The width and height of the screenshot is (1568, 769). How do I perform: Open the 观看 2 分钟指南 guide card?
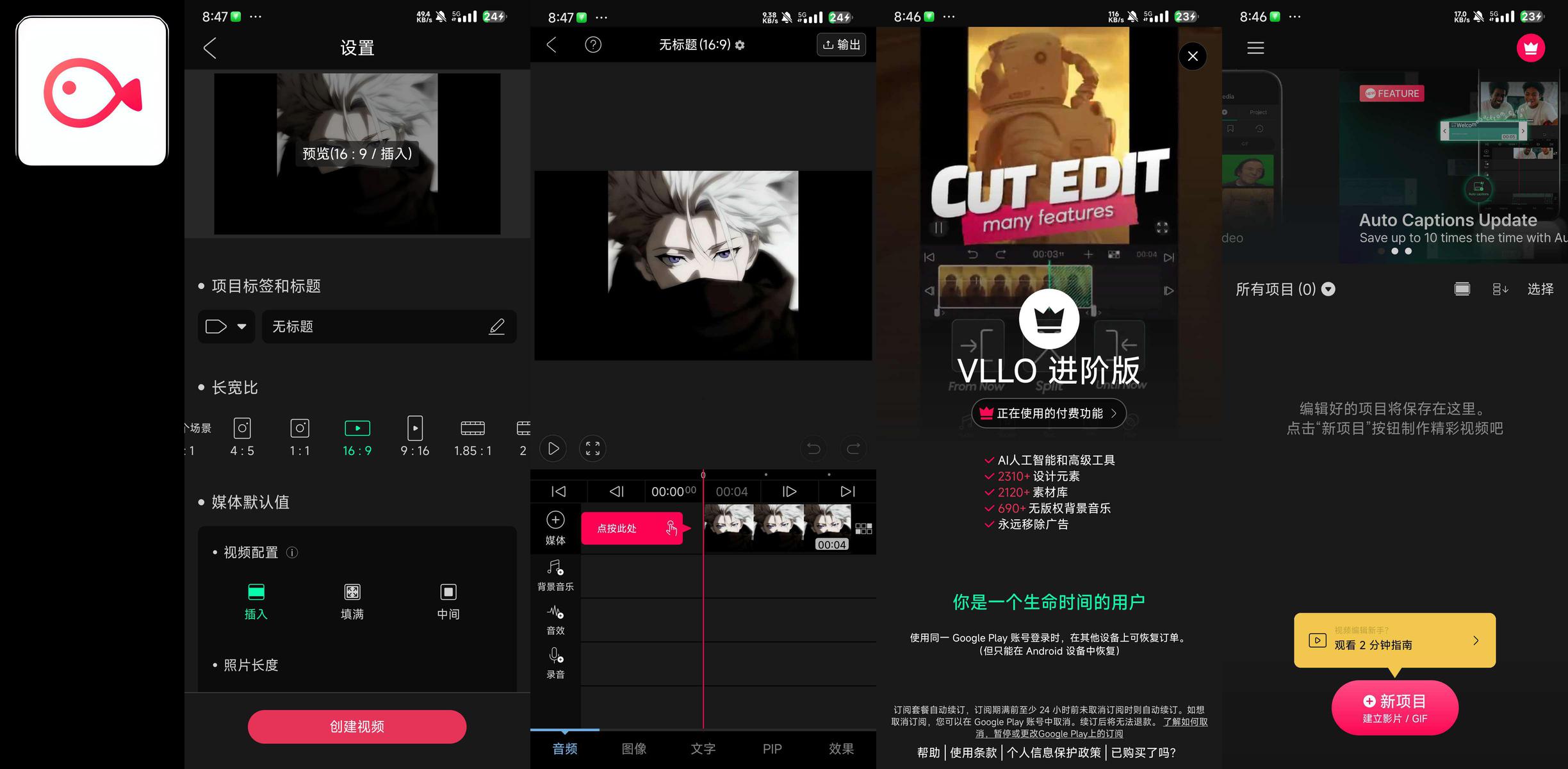(1394, 640)
